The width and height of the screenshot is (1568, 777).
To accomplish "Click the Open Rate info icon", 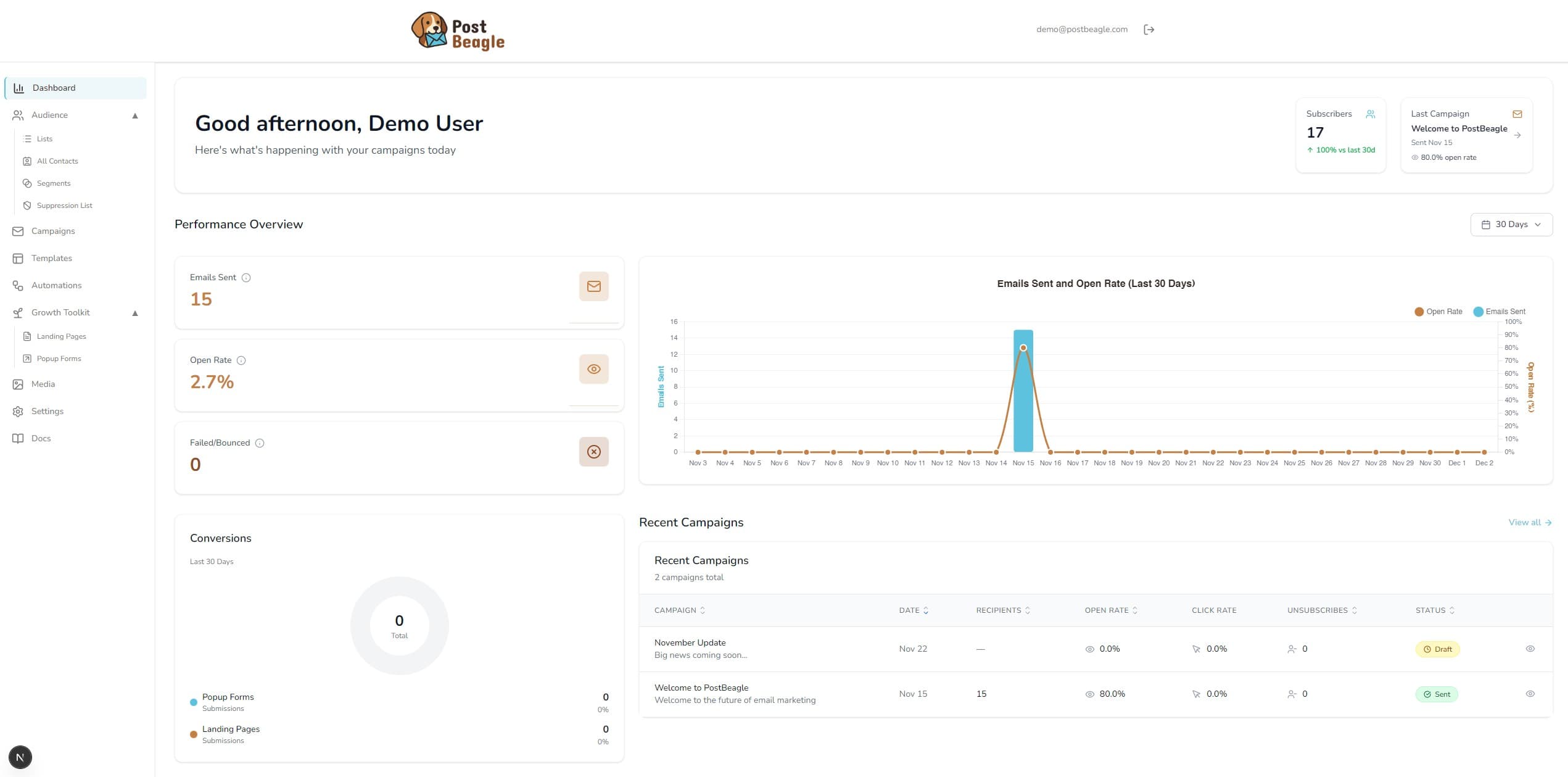I will (x=241, y=360).
